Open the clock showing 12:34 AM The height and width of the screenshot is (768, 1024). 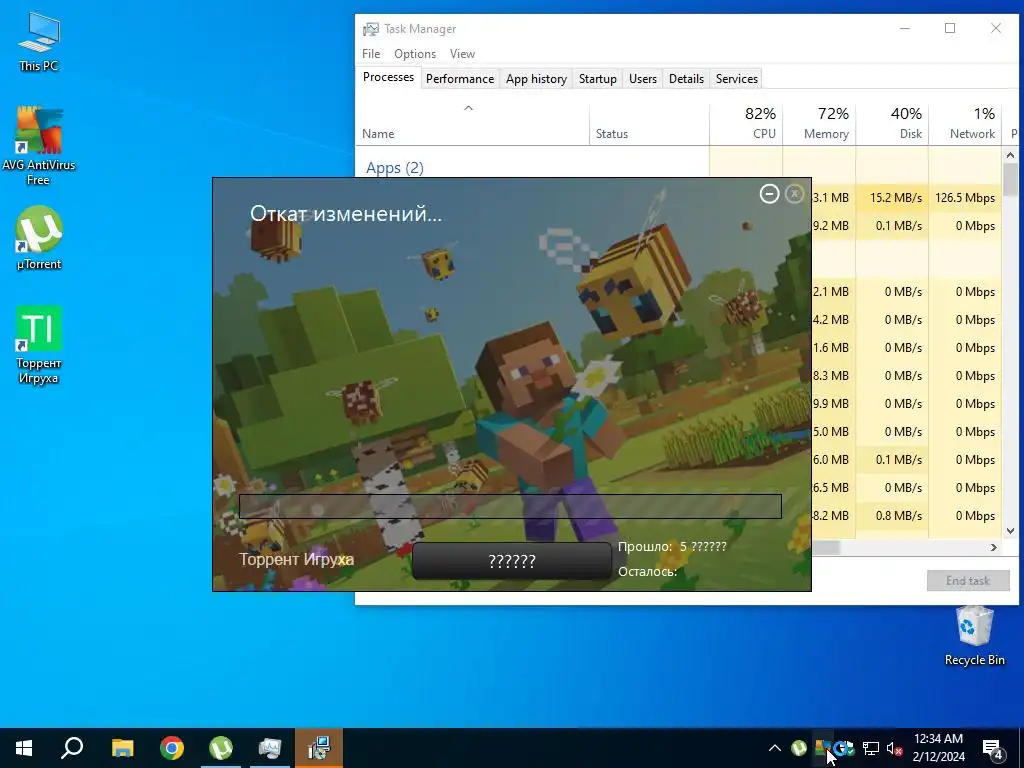[938, 748]
